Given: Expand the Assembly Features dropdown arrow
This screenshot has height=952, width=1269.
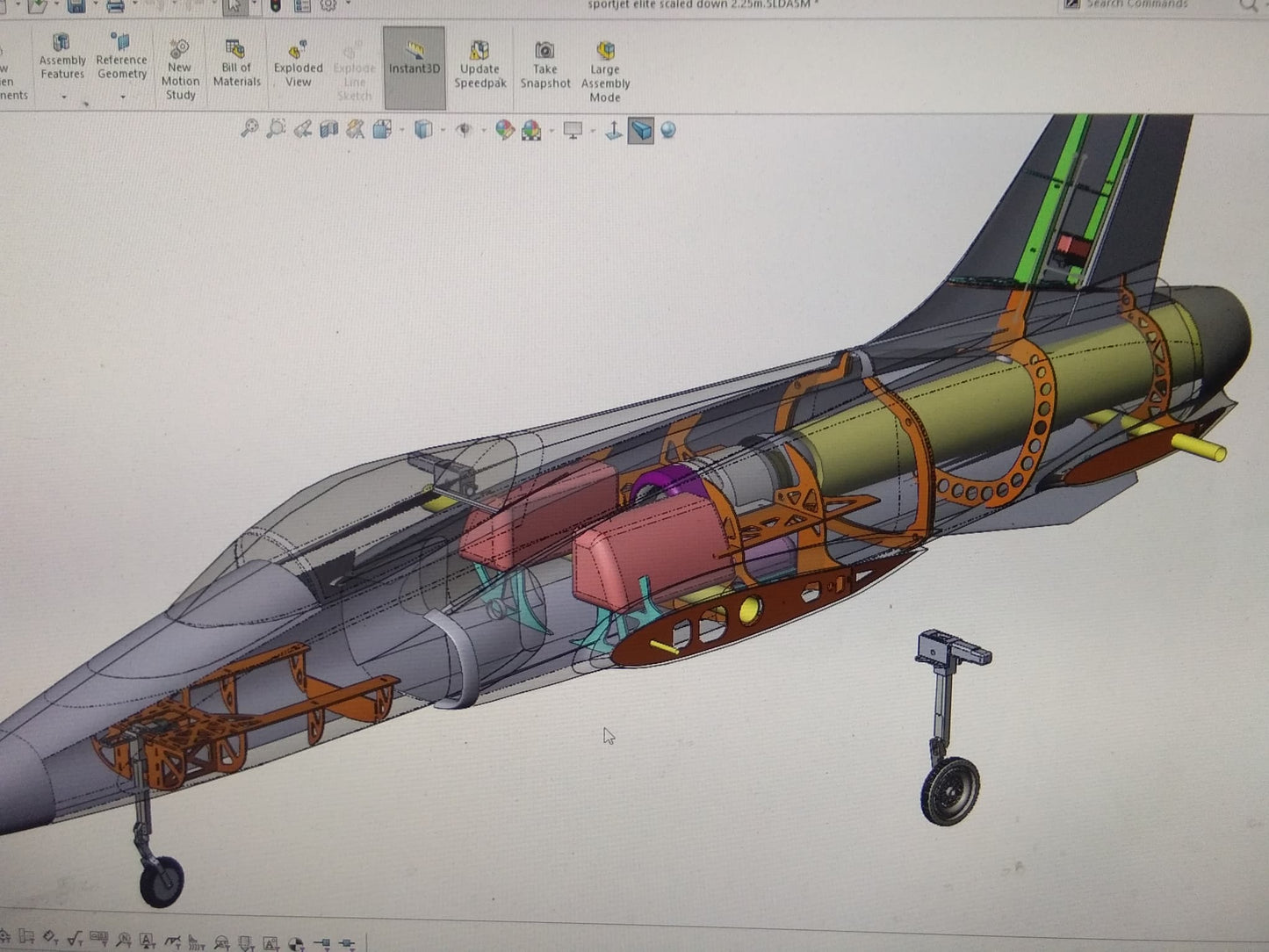Looking at the screenshot, I should pos(63,97).
